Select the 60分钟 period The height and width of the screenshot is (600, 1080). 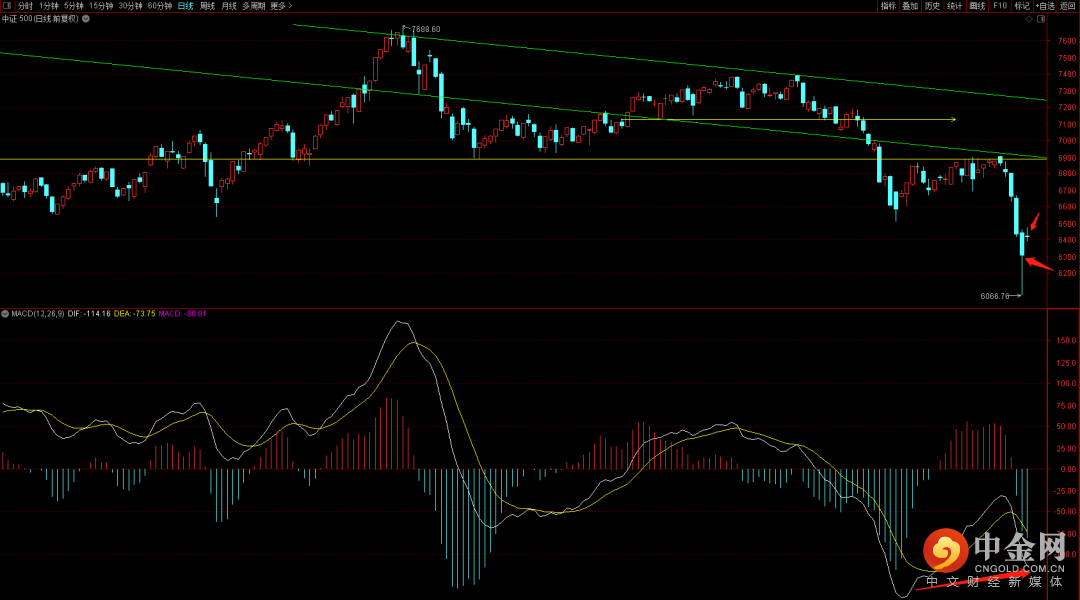click(x=160, y=6)
